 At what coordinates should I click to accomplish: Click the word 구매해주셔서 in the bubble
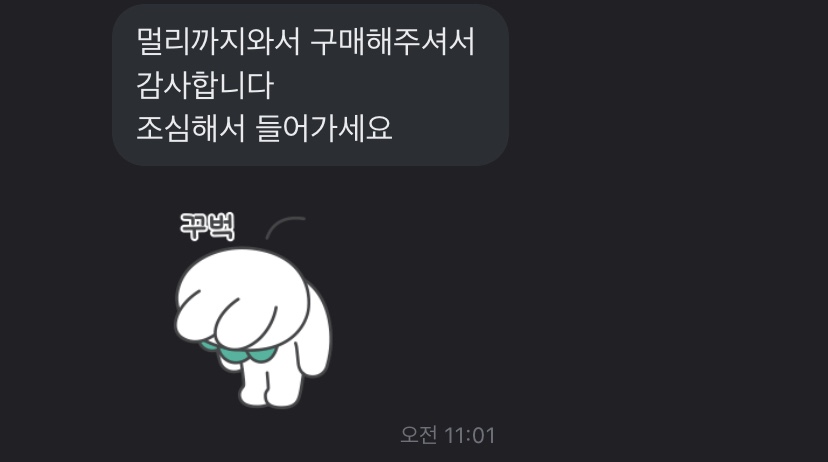393,41
